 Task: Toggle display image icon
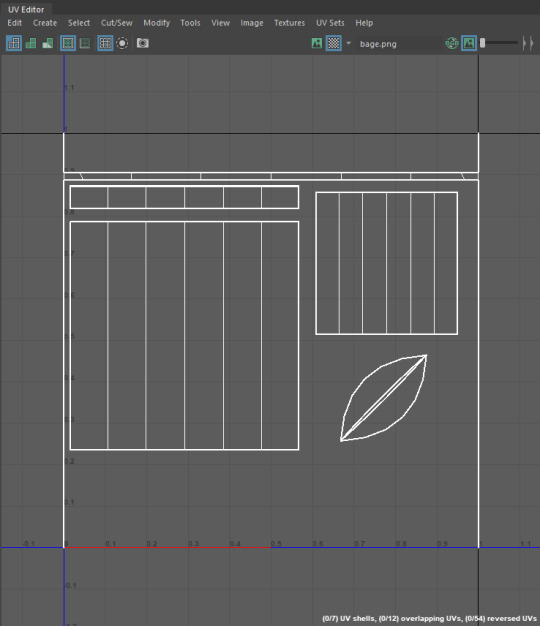[316, 43]
